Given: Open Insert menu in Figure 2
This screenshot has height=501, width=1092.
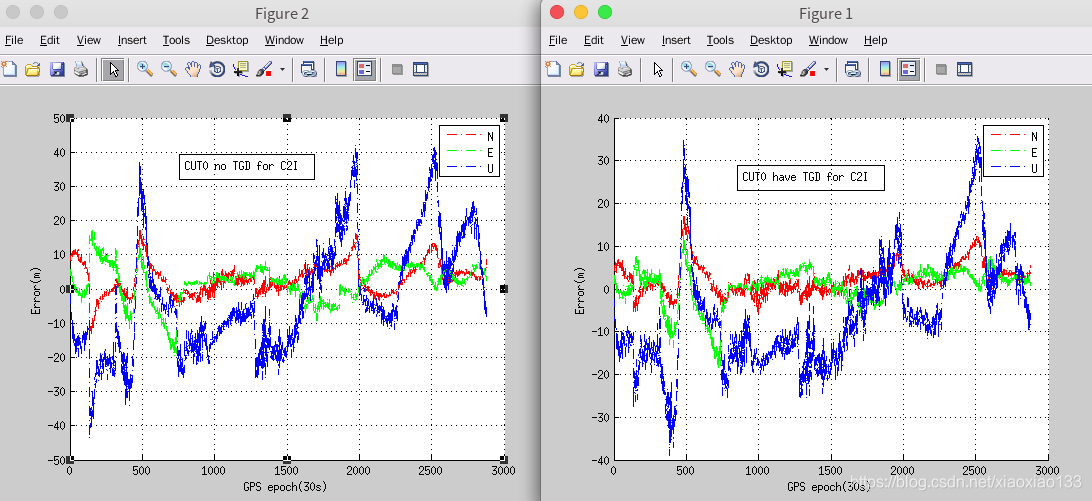Looking at the screenshot, I should click(132, 40).
